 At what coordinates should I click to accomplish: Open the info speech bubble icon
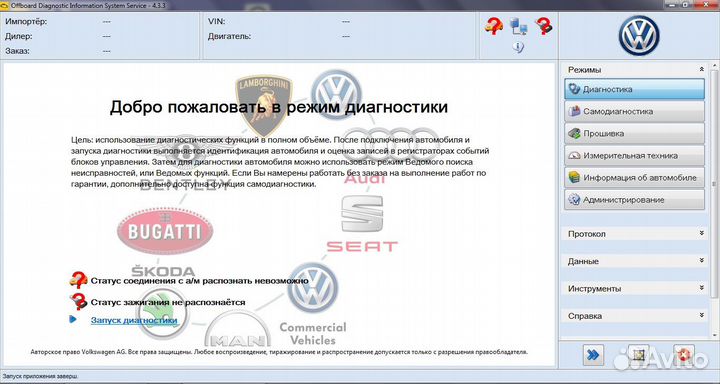[518, 47]
